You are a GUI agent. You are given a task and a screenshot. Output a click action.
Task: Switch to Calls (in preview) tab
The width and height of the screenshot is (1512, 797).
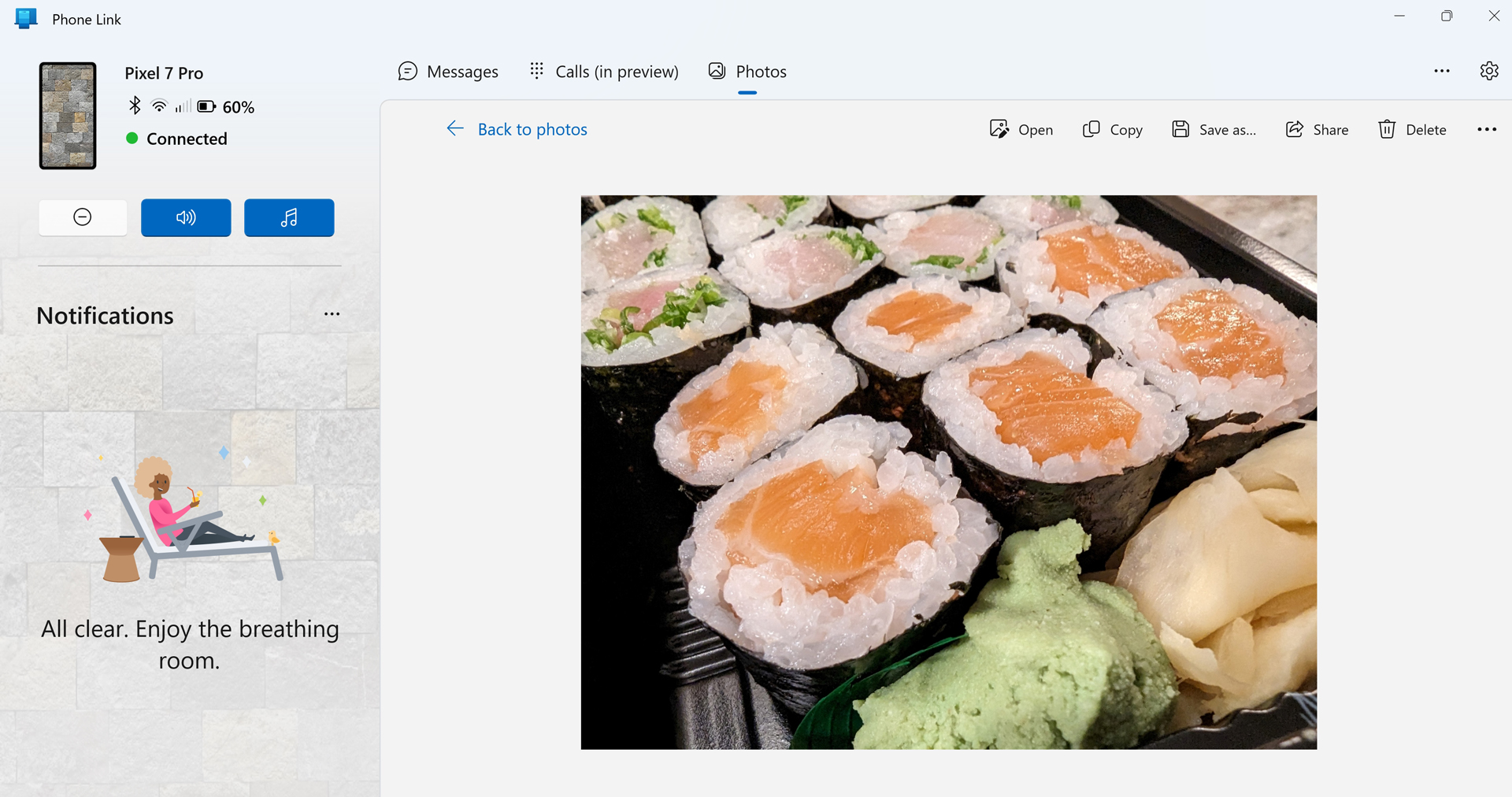pyautogui.click(x=603, y=72)
